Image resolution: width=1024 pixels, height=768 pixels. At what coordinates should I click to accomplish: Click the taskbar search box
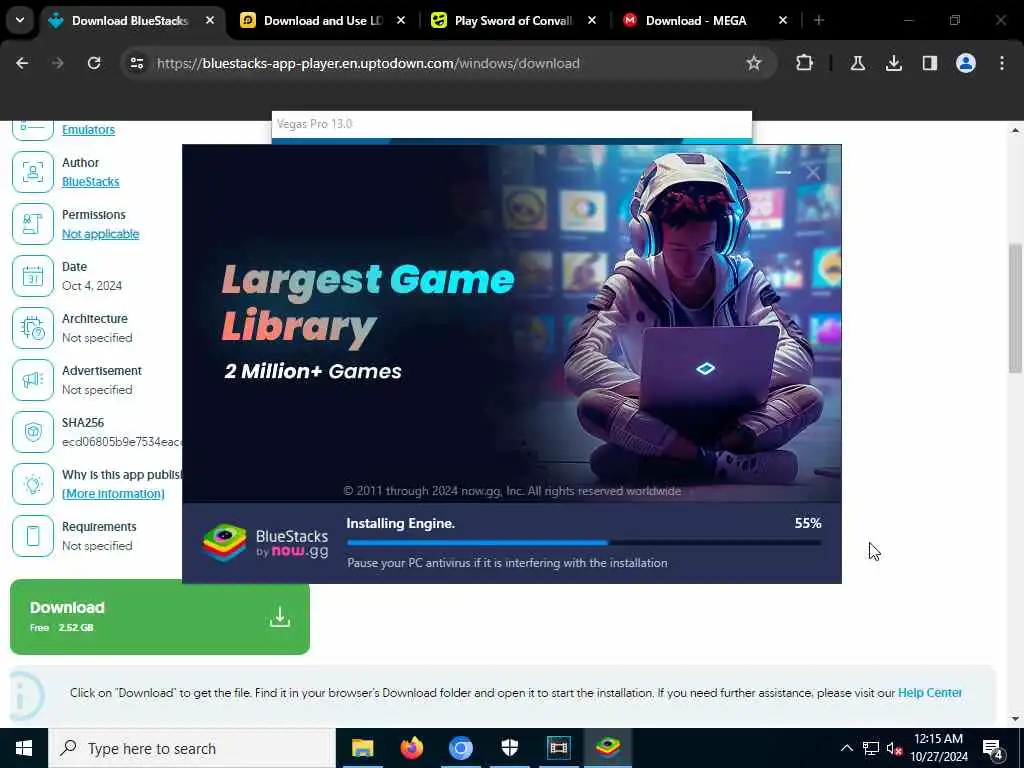pos(191,748)
